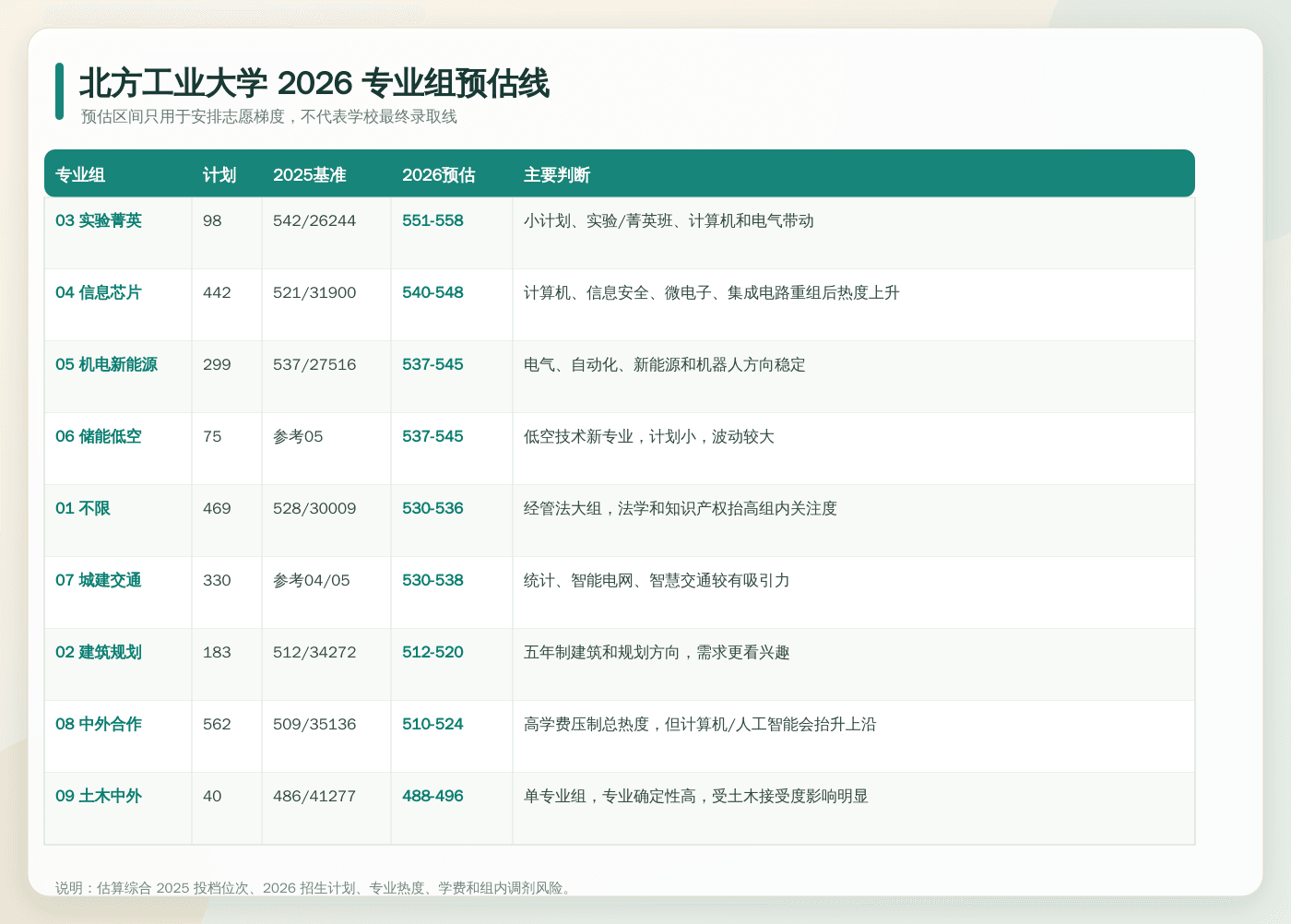The image size is (1291, 924).
Task: Click the note 统计、智能电网、智慧交通较有吸引力
Action: [657, 580]
